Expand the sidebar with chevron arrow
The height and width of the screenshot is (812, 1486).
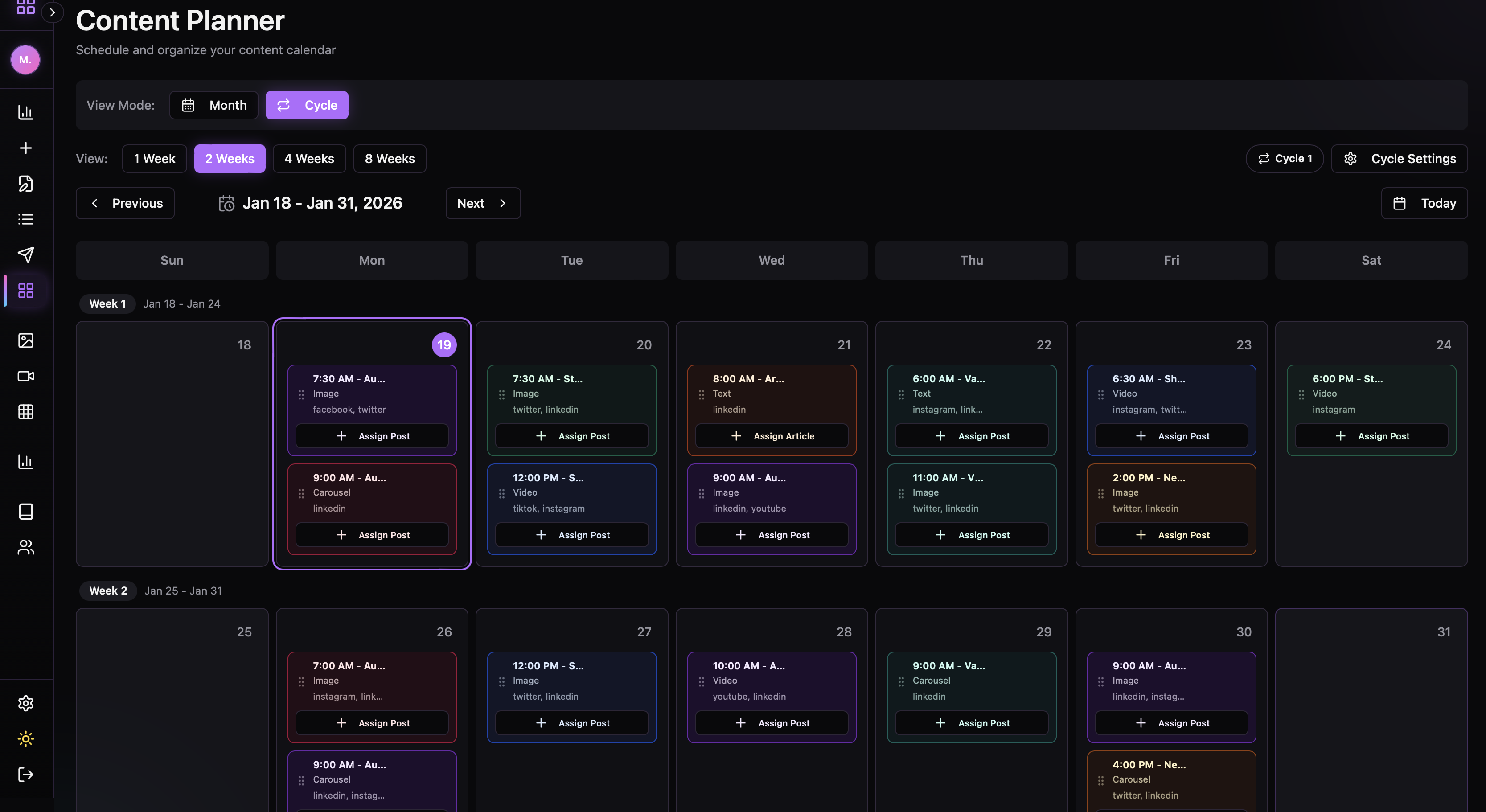coord(53,12)
